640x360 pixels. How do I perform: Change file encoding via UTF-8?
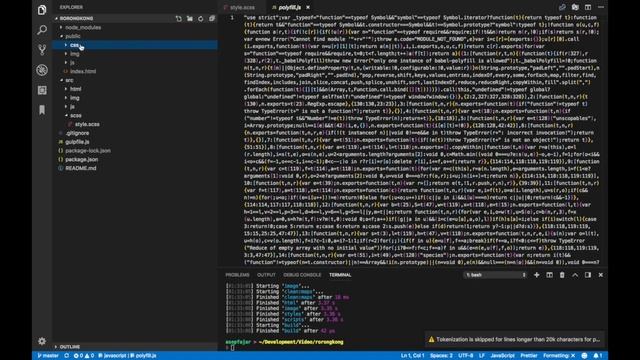pos(465,356)
